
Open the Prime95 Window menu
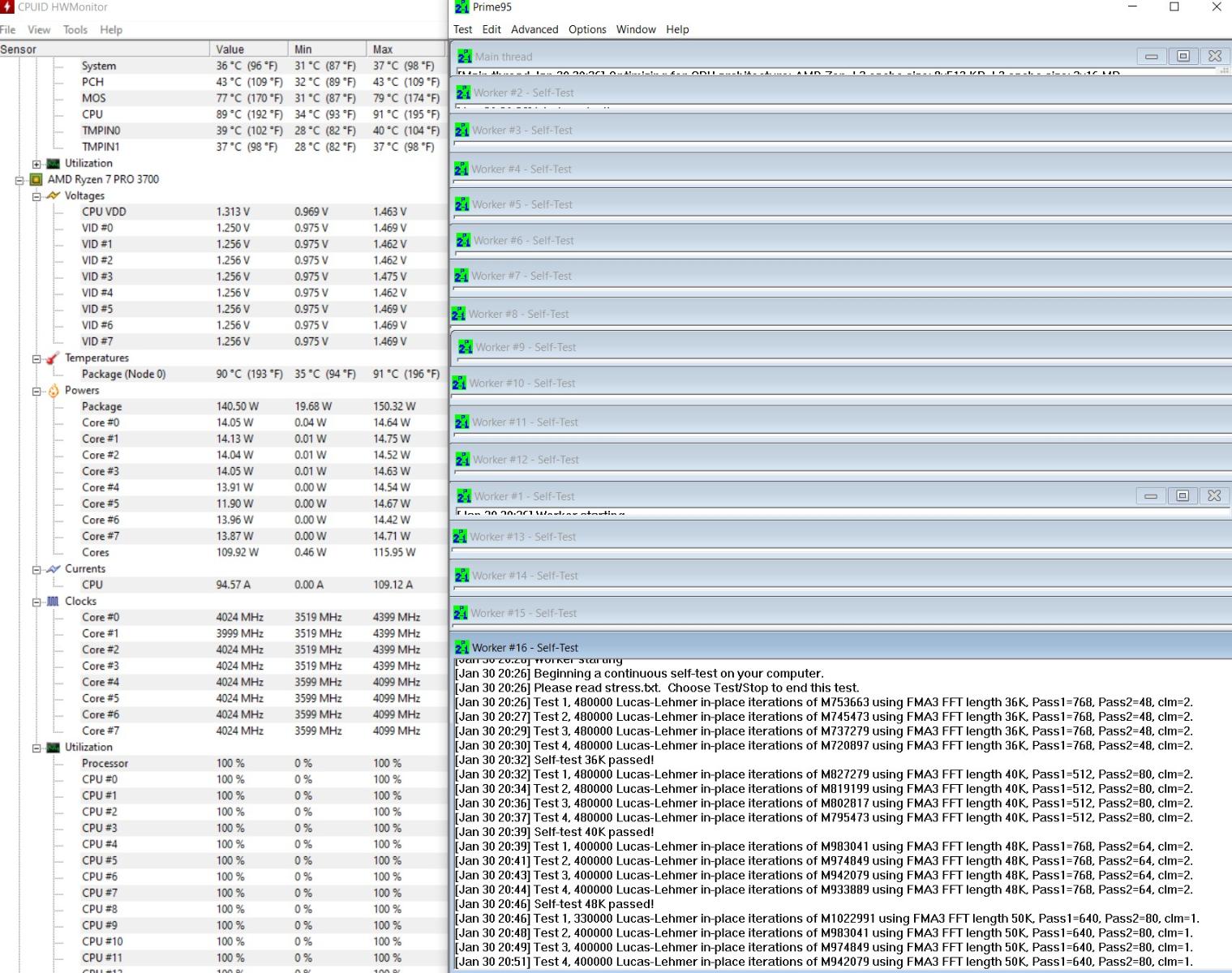(636, 29)
